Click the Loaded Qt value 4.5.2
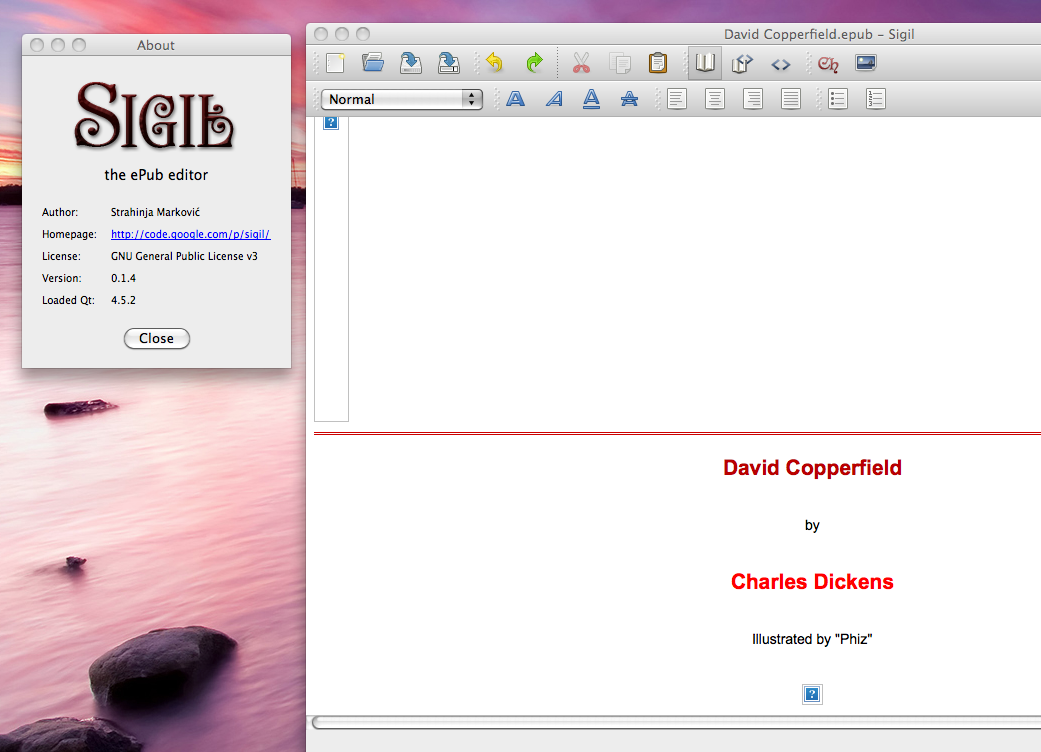1041x752 pixels. [x=123, y=300]
